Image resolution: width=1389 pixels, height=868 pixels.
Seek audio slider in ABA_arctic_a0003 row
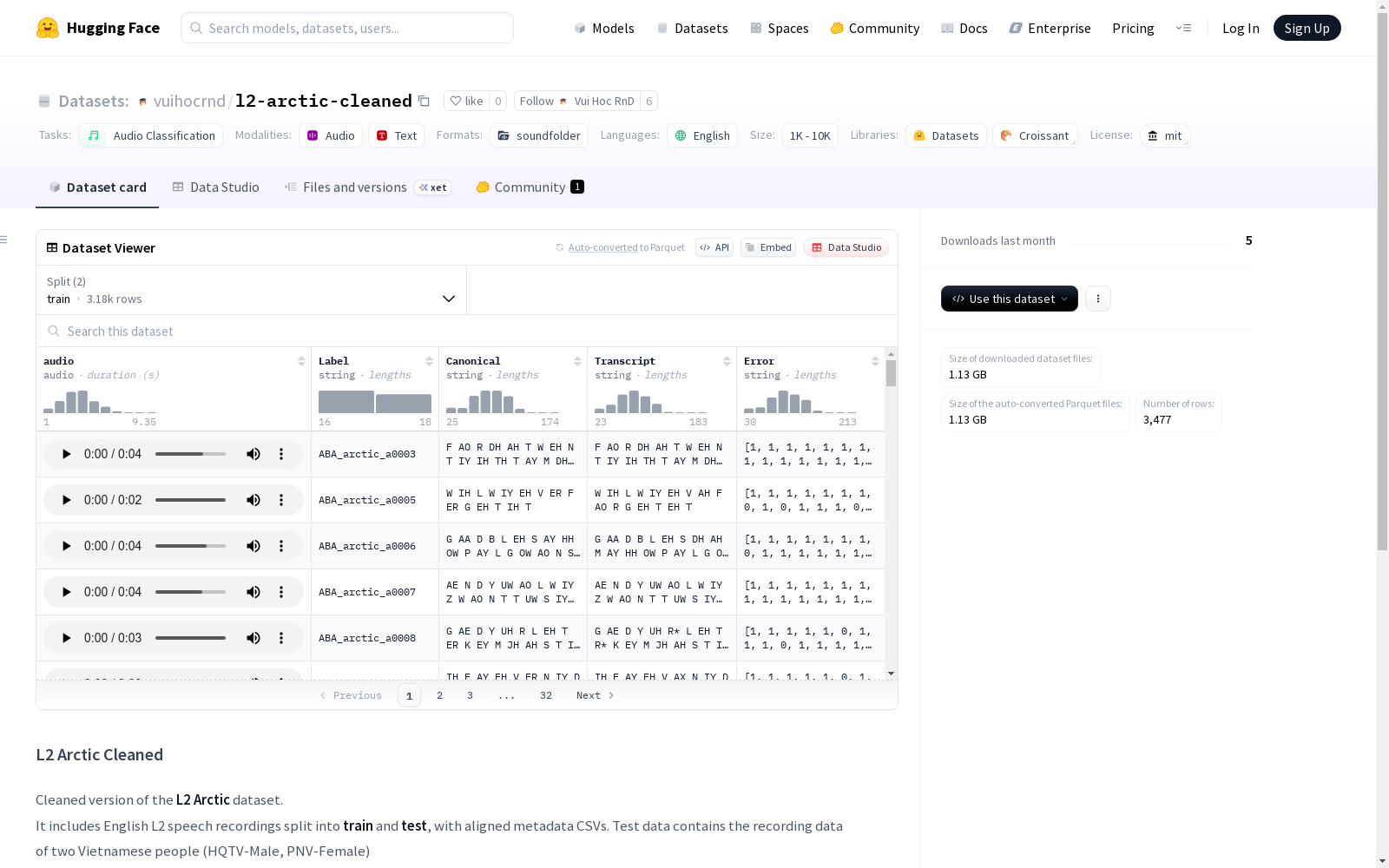pyautogui.click(x=190, y=454)
